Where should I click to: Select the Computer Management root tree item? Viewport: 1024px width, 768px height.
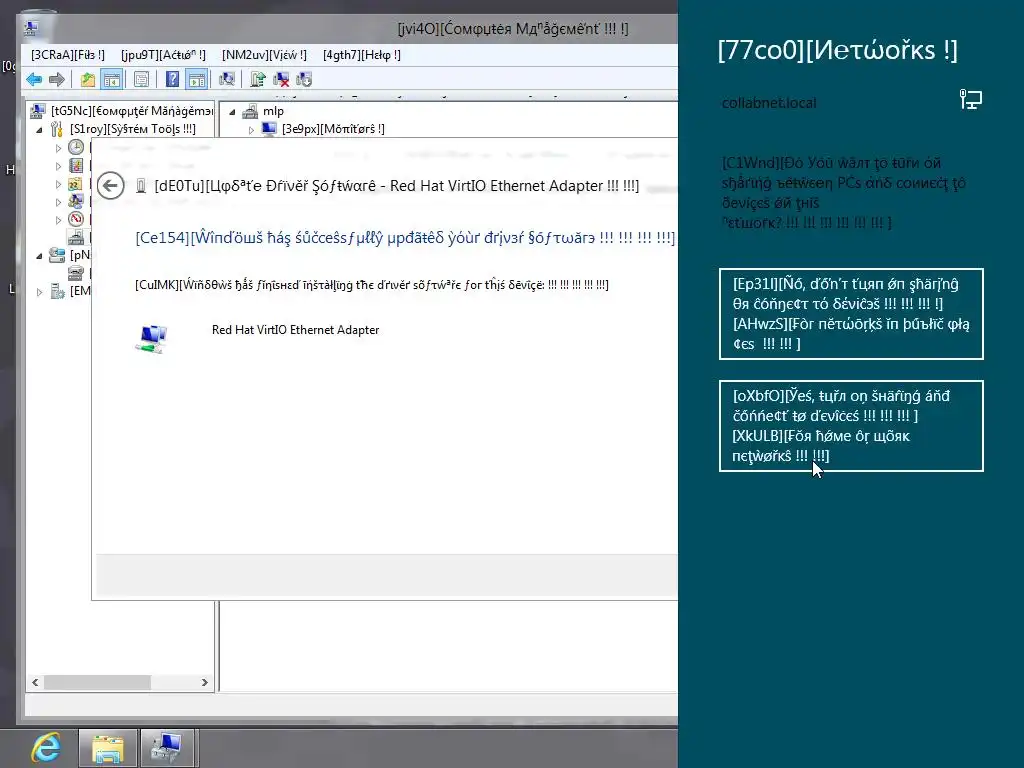[x=132, y=111]
